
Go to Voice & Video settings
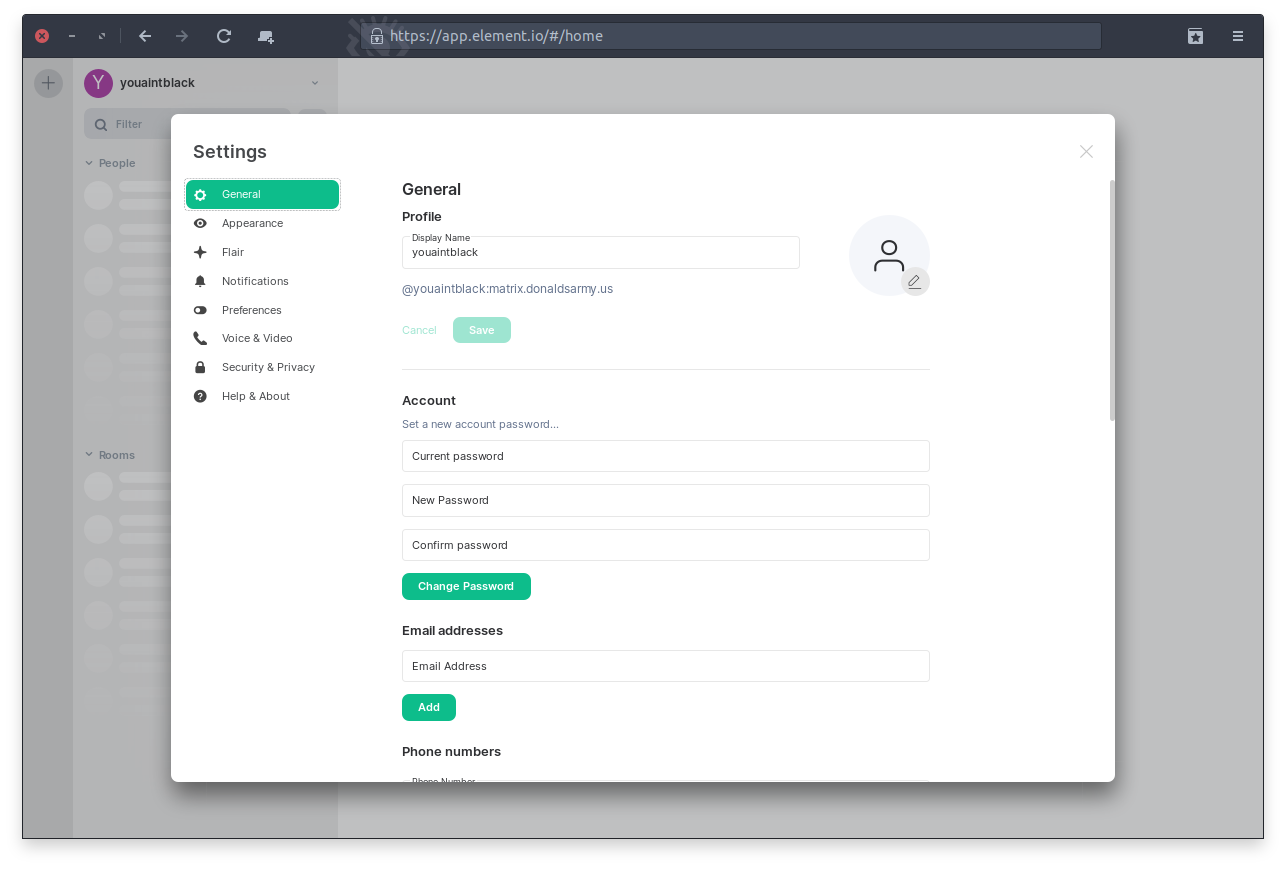(x=257, y=339)
